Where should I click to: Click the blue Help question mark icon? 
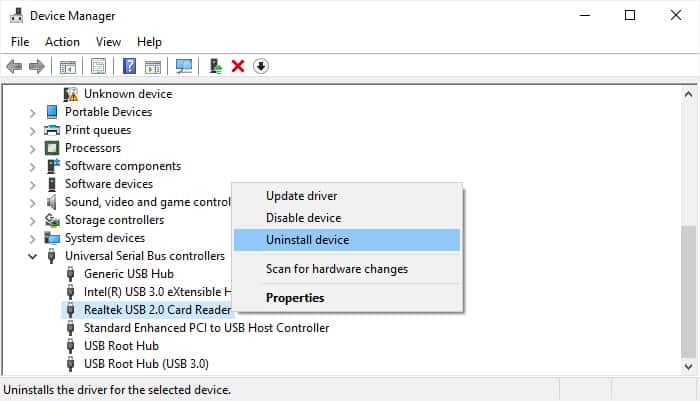[x=129, y=66]
